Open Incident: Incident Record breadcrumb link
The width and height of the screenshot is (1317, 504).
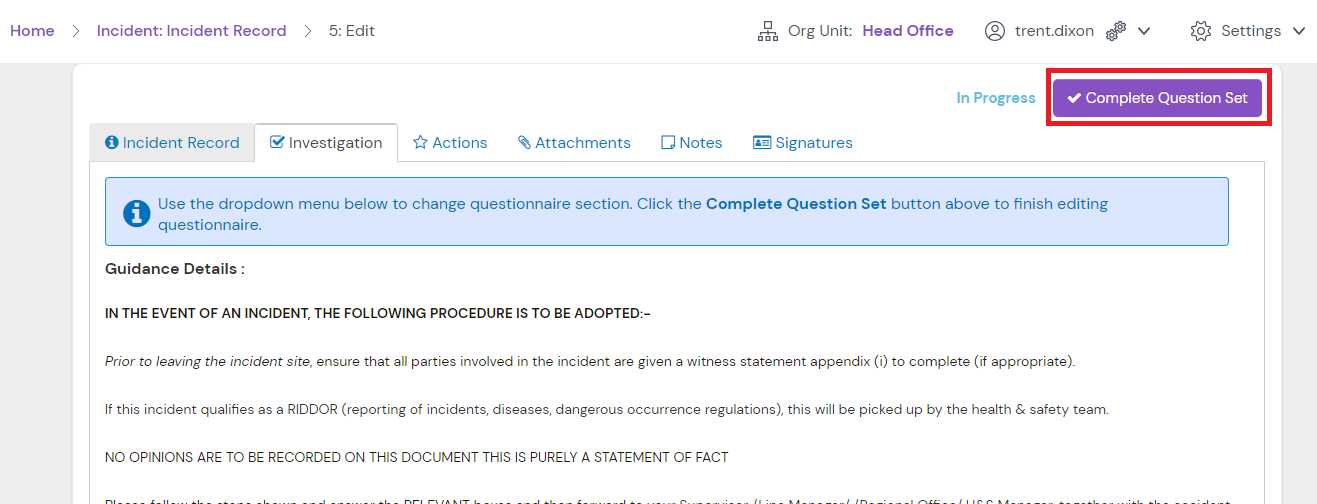191,31
